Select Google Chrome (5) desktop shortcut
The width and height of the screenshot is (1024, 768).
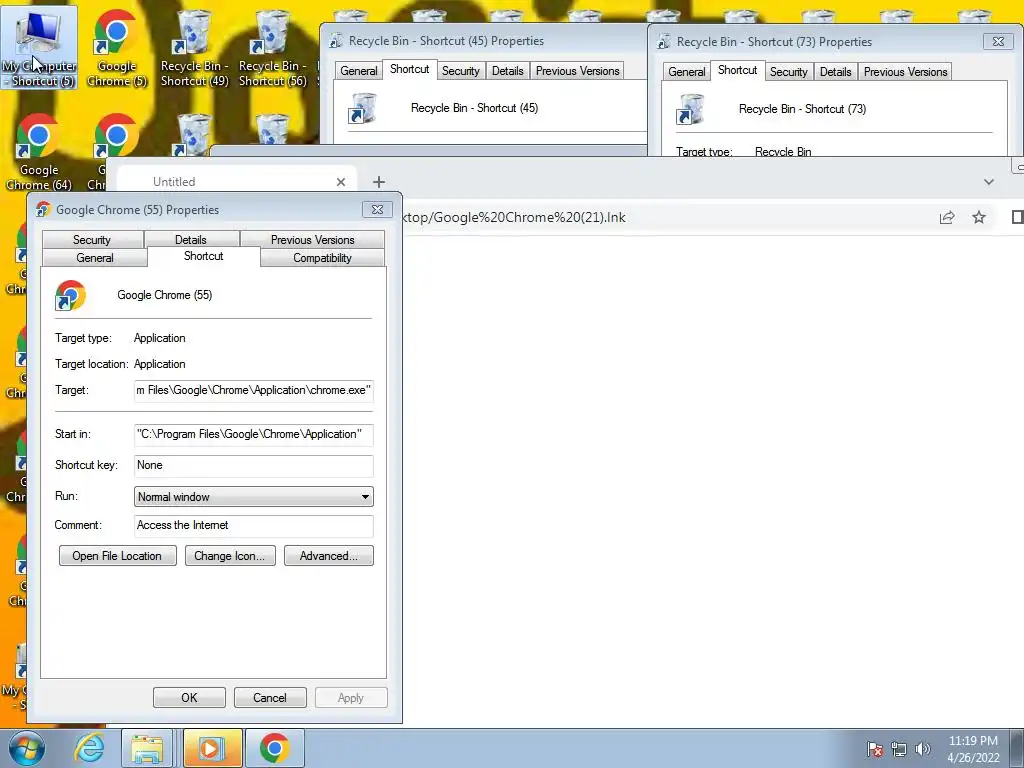tap(117, 47)
